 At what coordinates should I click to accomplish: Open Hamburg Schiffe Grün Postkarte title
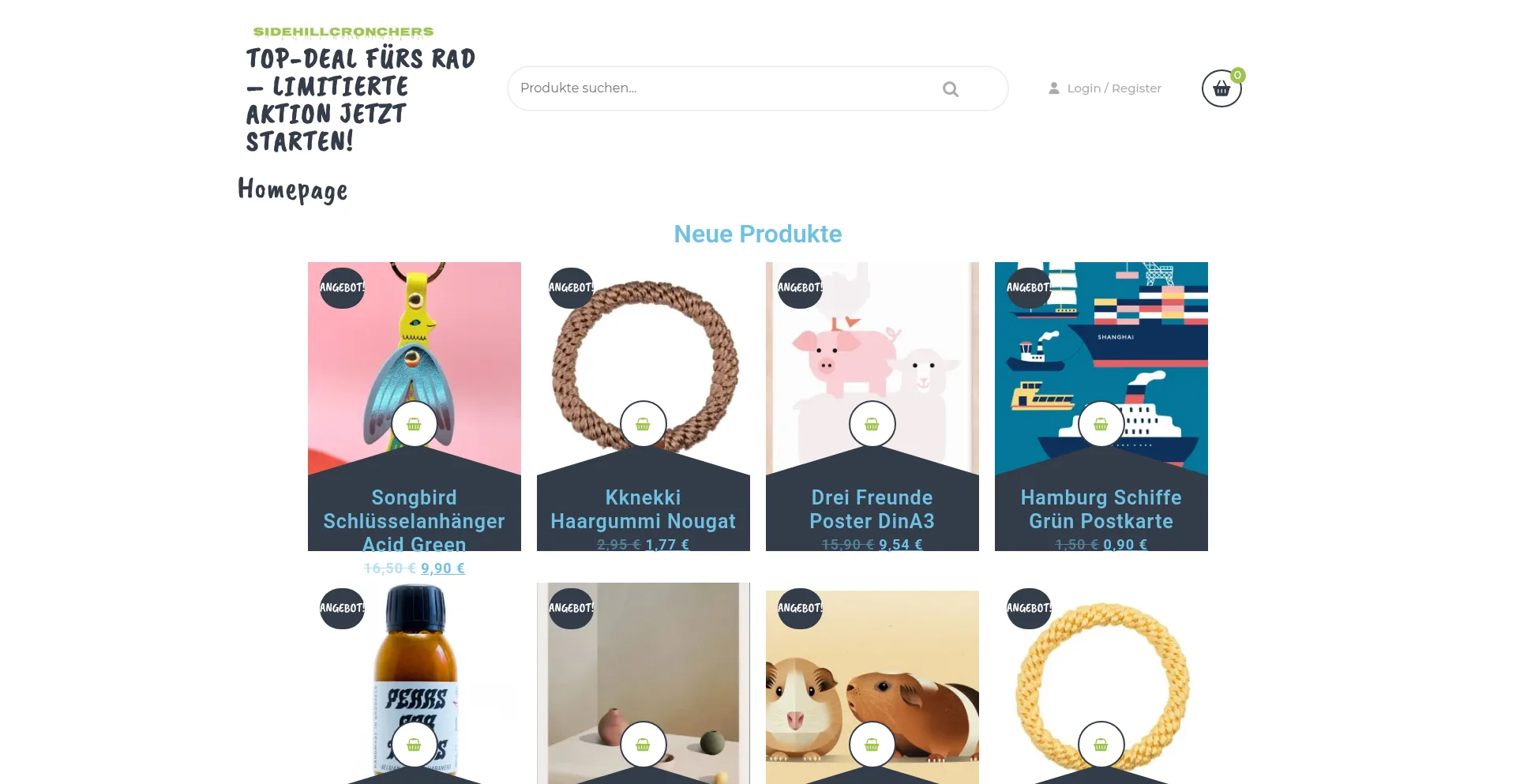1101,509
